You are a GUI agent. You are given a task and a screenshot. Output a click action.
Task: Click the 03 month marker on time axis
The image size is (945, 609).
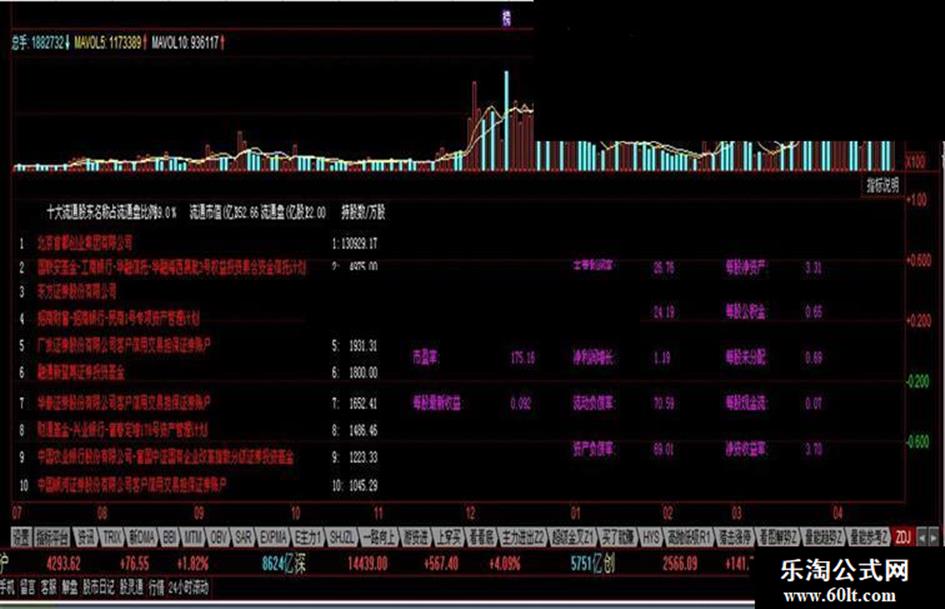click(x=736, y=513)
